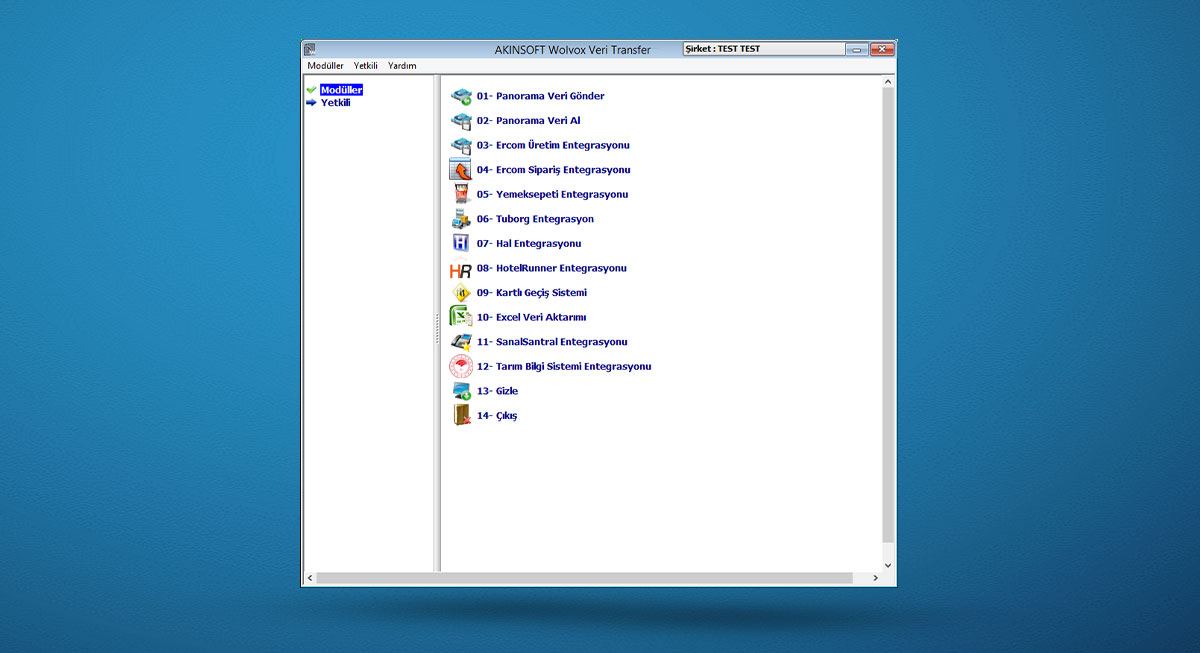Image resolution: width=1200 pixels, height=653 pixels.
Task: Open the Yetkili menu in menu bar
Action: [365, 66]
